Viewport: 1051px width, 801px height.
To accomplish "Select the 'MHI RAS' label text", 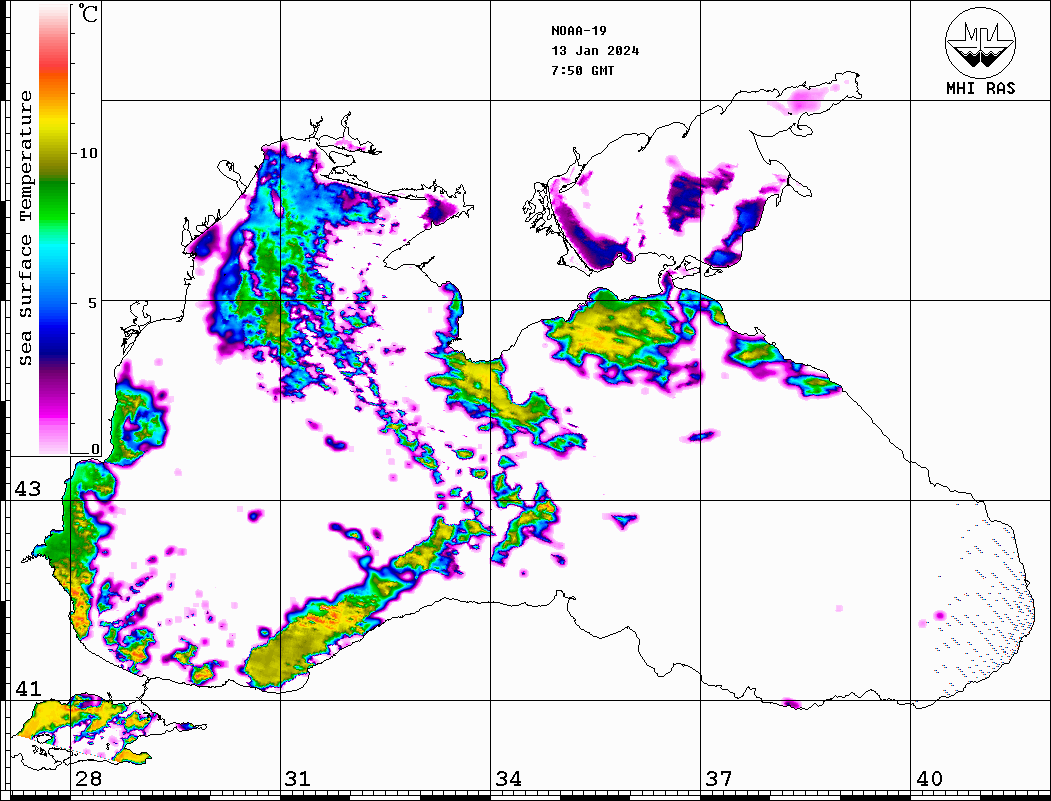I will [x=980, y=88].
